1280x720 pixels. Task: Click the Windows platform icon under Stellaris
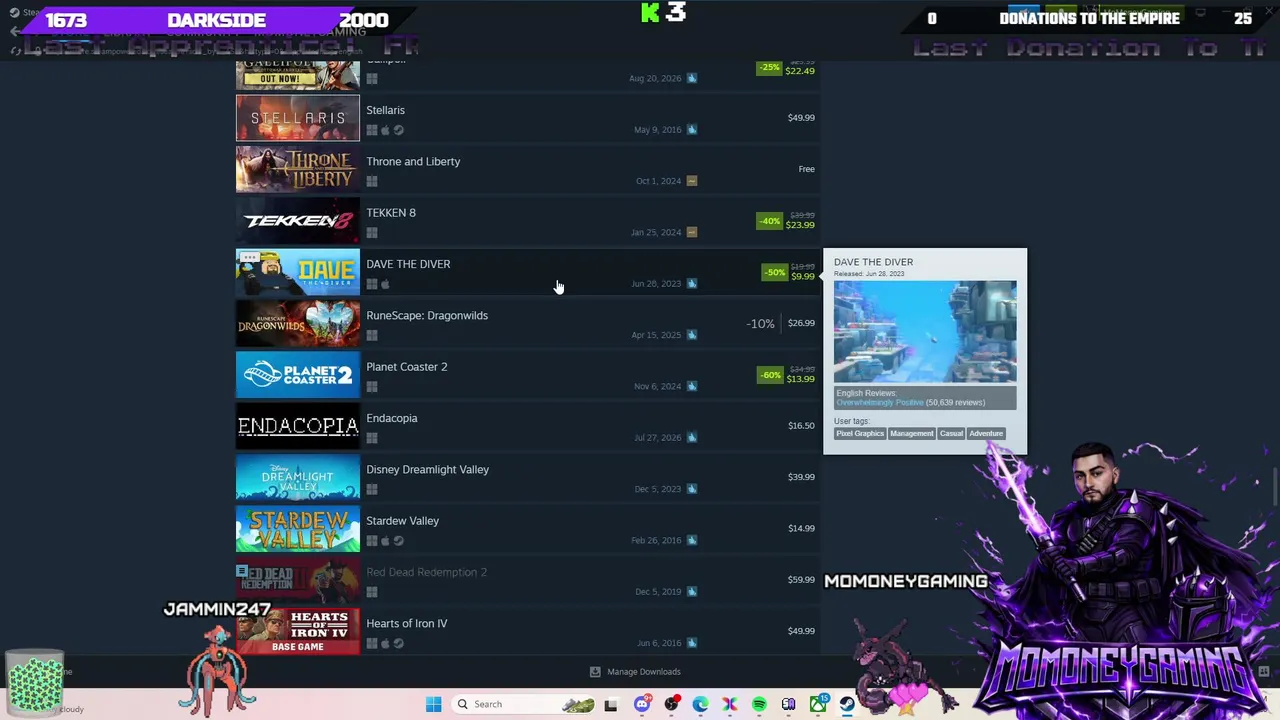pos(372,130)
